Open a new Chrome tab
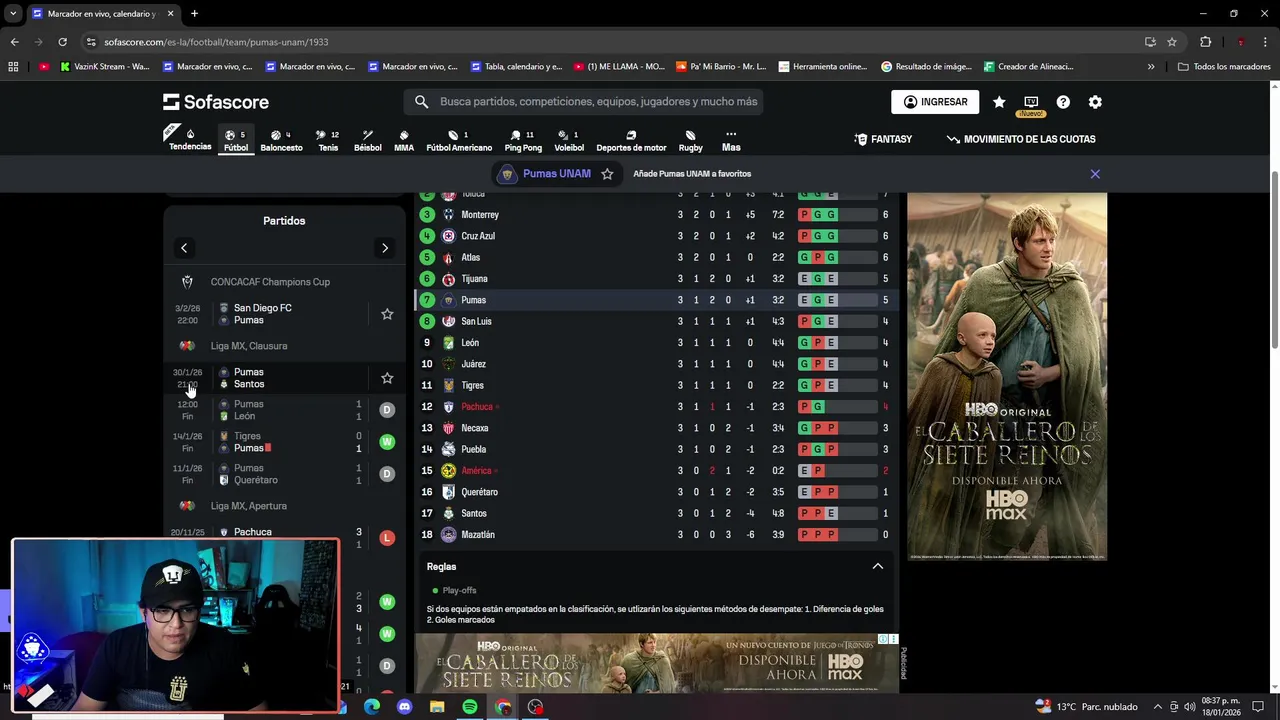Viewport: 1280px width, 720px height. click(x=194, y=14)
